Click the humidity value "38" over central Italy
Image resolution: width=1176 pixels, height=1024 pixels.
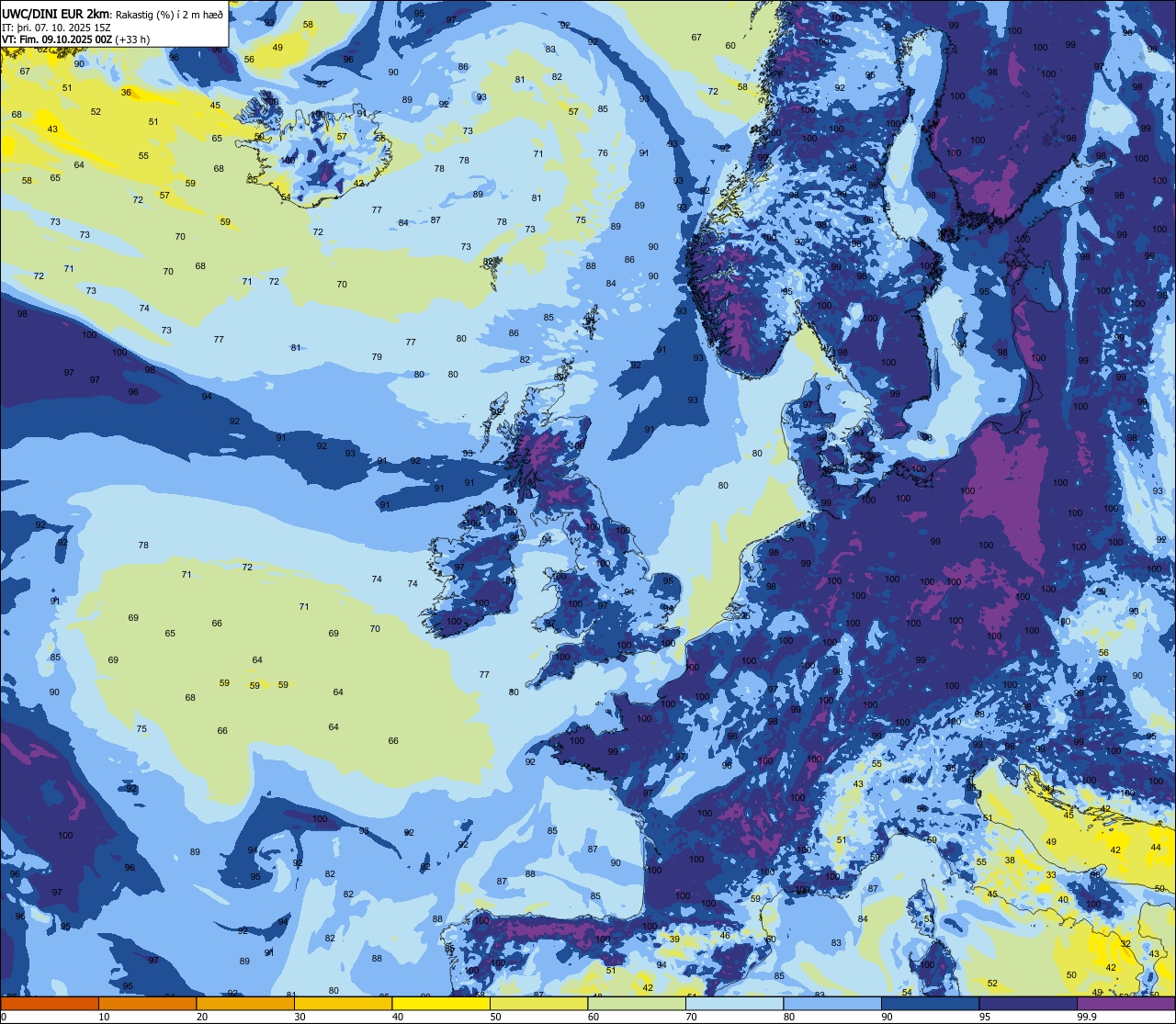[x=1010, y=861]
